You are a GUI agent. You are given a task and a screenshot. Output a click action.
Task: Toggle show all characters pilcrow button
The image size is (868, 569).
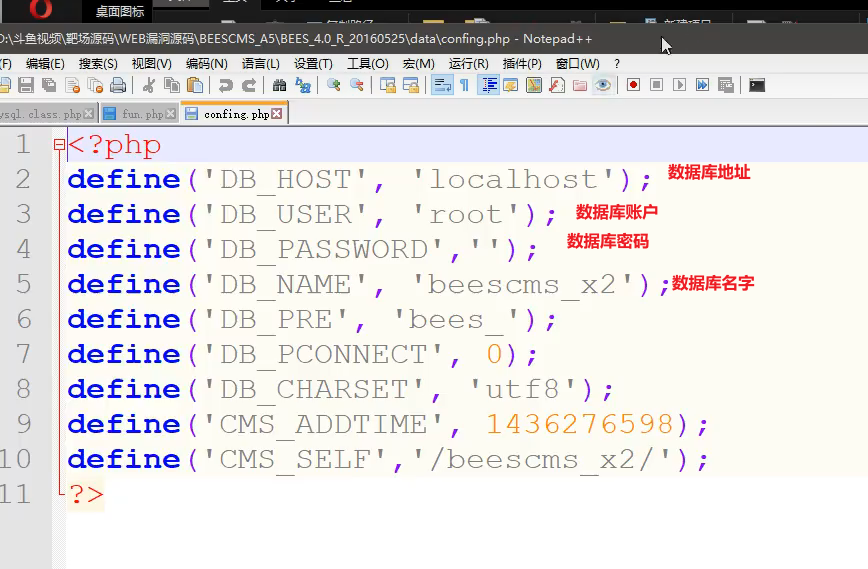pos(464,86)
